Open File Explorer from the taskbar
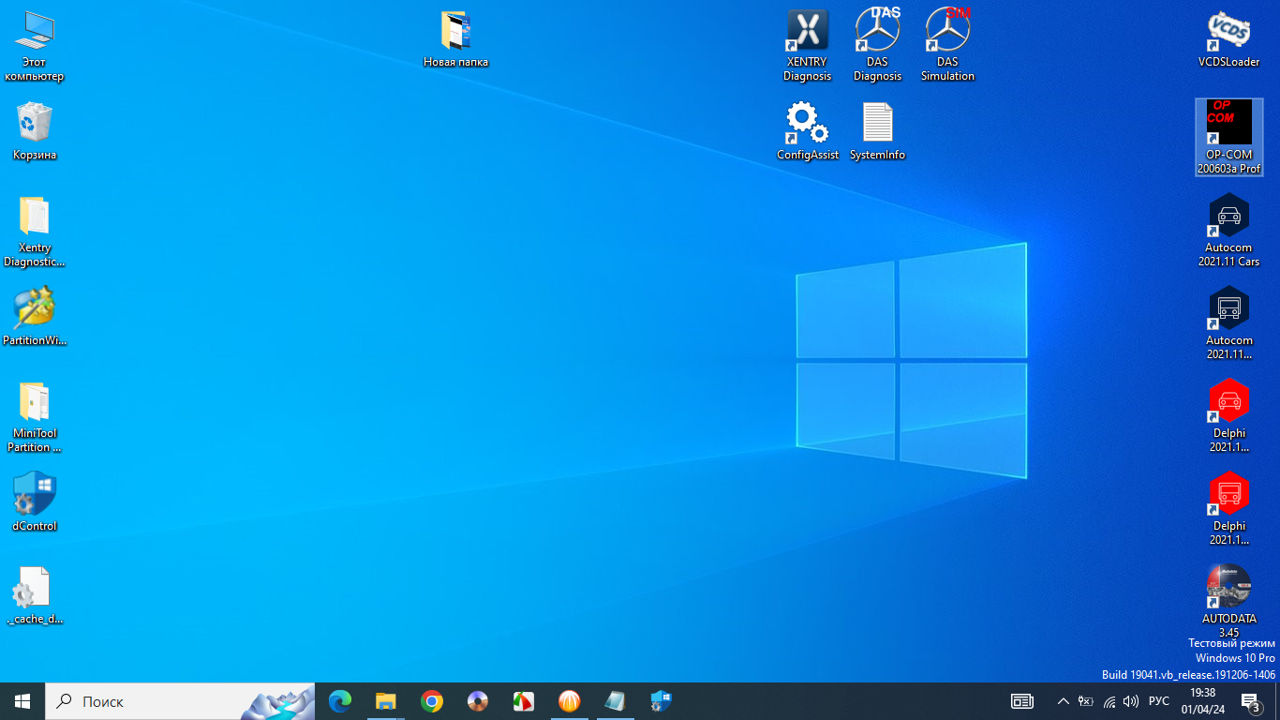The width and height of the screenshot is (1280, 720). (386, 701)
